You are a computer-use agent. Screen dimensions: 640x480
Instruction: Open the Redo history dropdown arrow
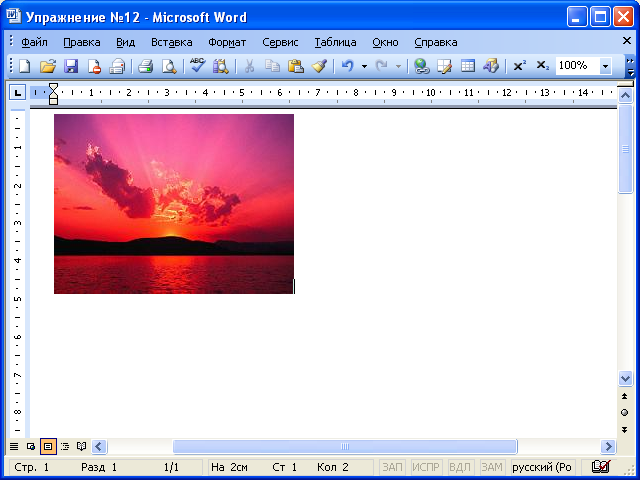pos(398,66)
